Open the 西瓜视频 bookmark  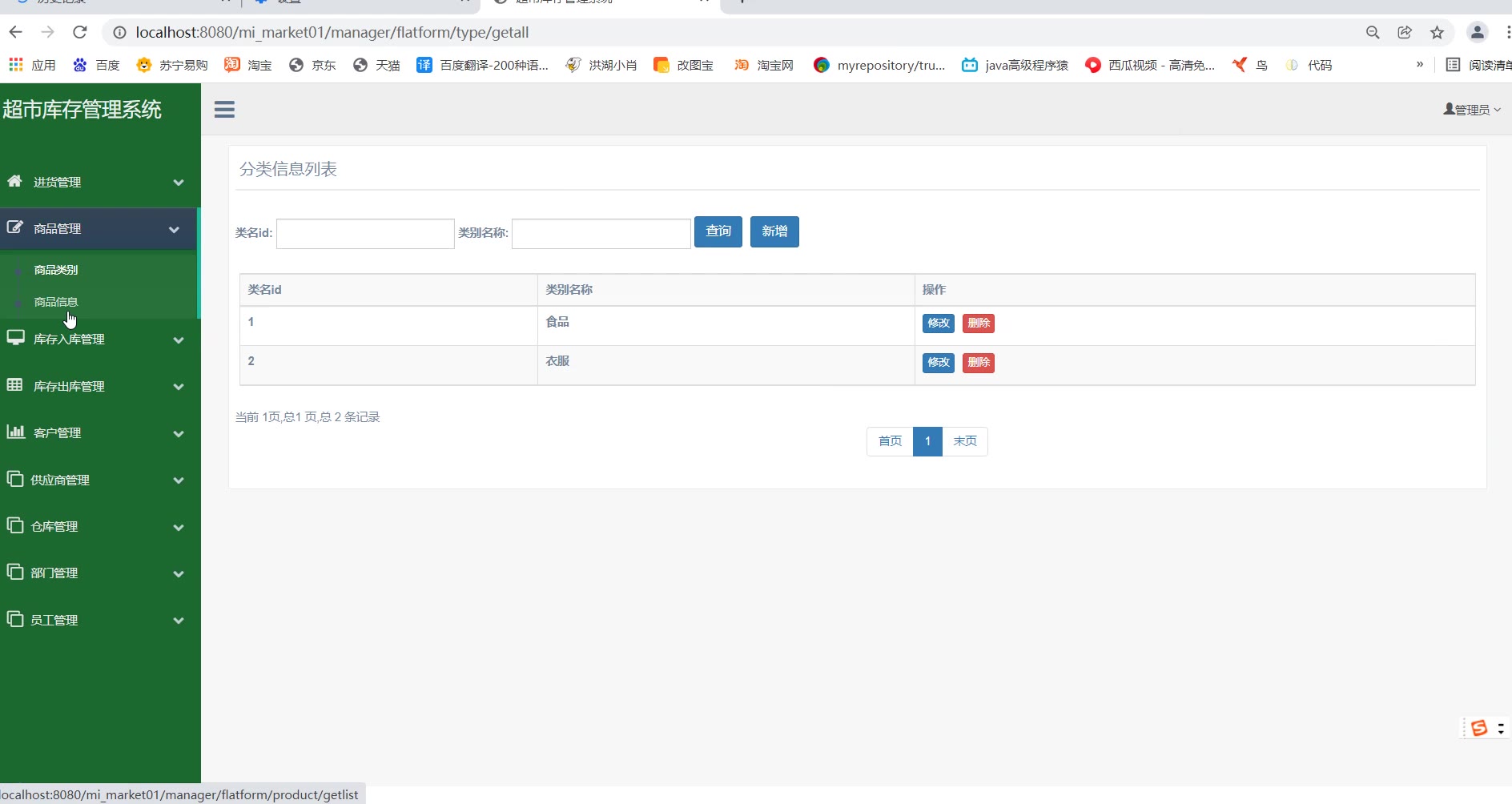[x=1150, y=65]
